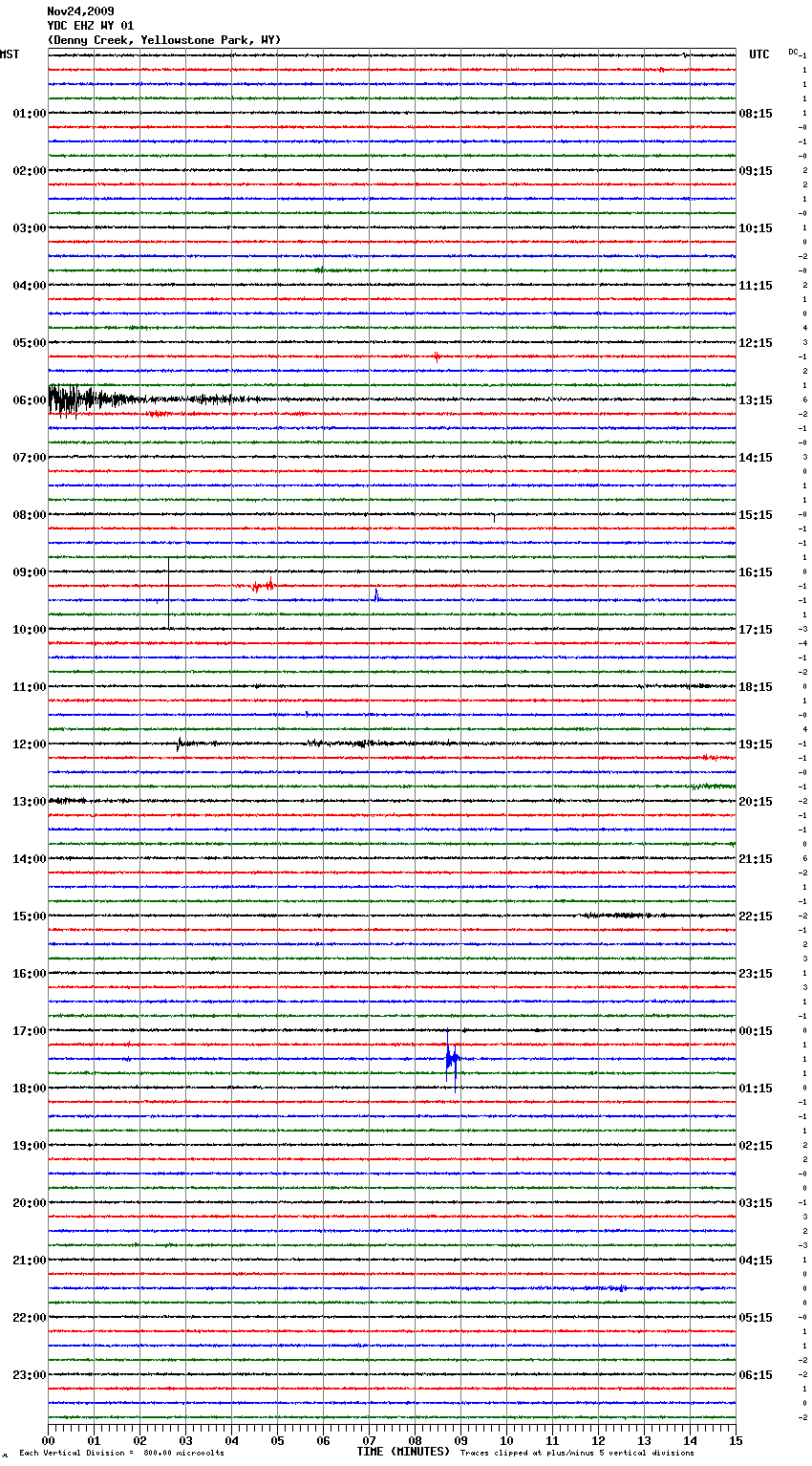Select the 04:00 MST hour label

coord(30,286)
